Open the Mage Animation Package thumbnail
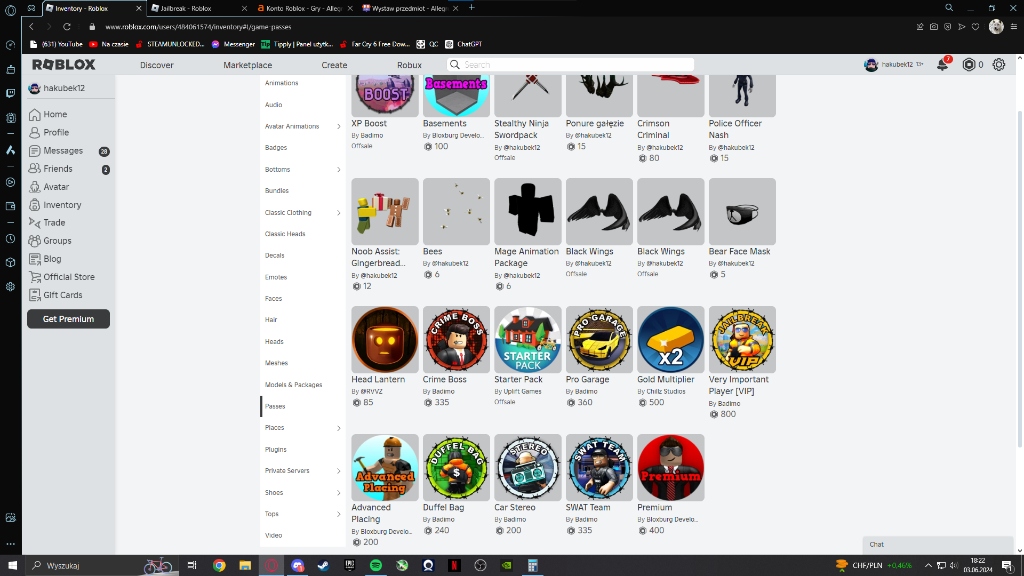 coord(528,212)
